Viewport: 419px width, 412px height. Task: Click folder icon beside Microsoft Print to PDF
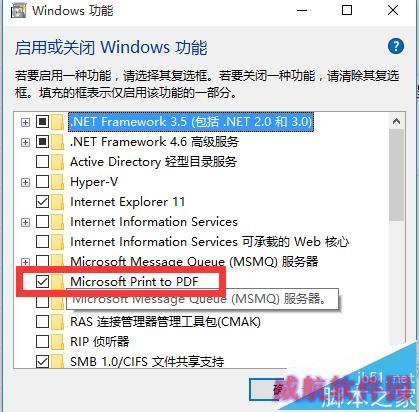coord(58,282)
